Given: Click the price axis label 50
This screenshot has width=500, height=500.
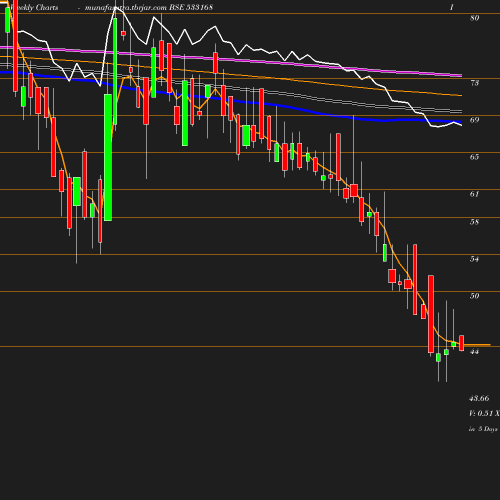Looking at the screenshot, I should pos(475,296).
